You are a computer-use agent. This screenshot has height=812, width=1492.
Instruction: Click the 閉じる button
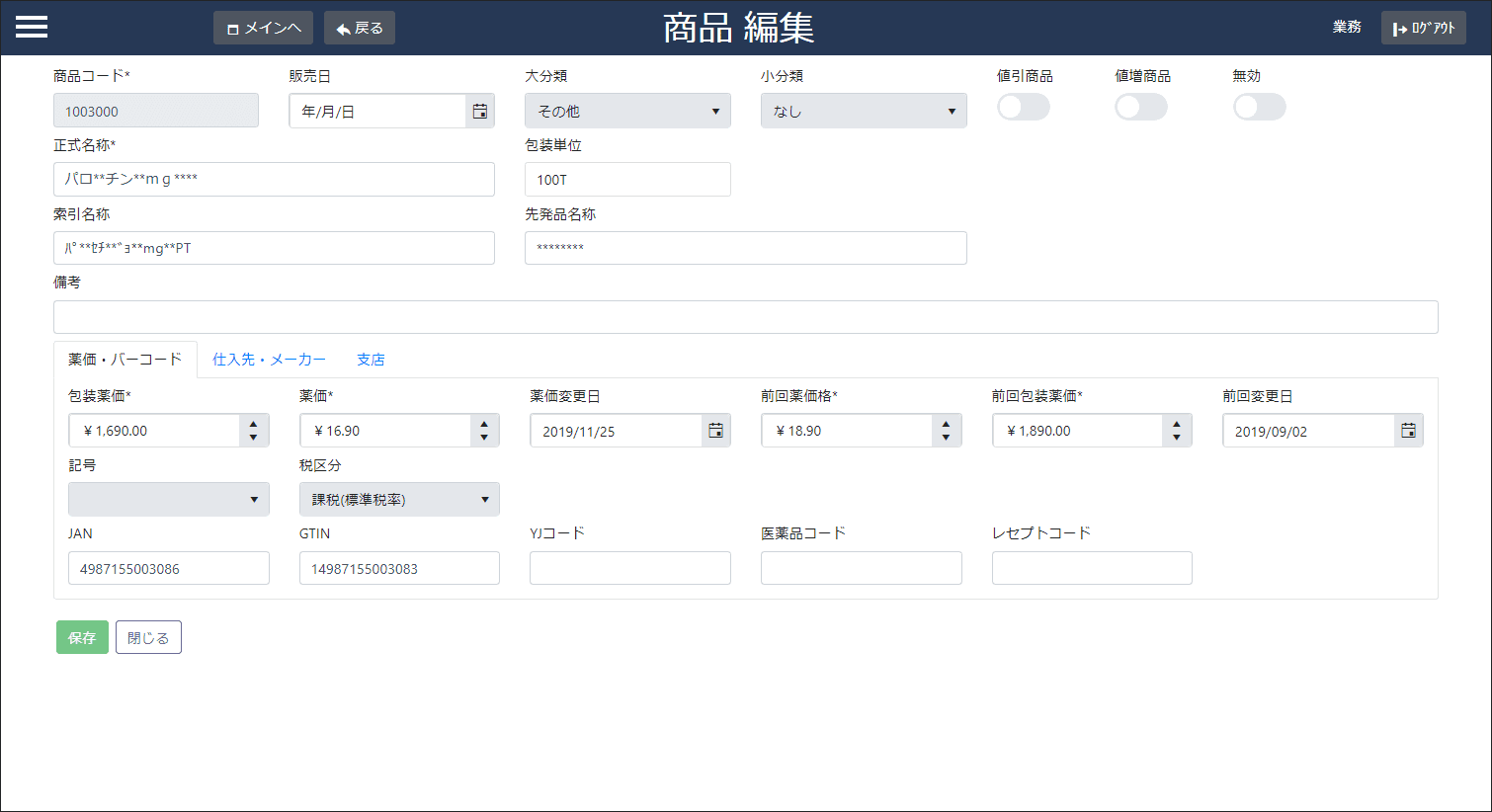pos(148,637)
